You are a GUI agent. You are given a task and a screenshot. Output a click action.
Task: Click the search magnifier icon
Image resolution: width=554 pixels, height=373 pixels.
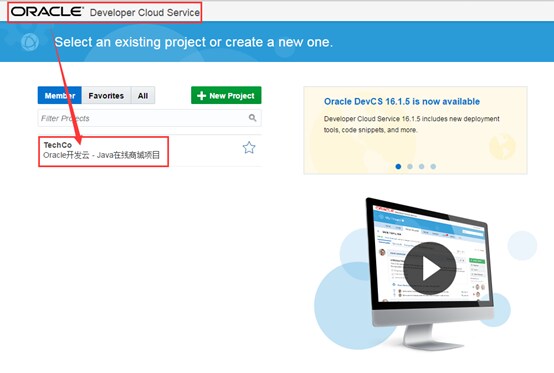252,118
